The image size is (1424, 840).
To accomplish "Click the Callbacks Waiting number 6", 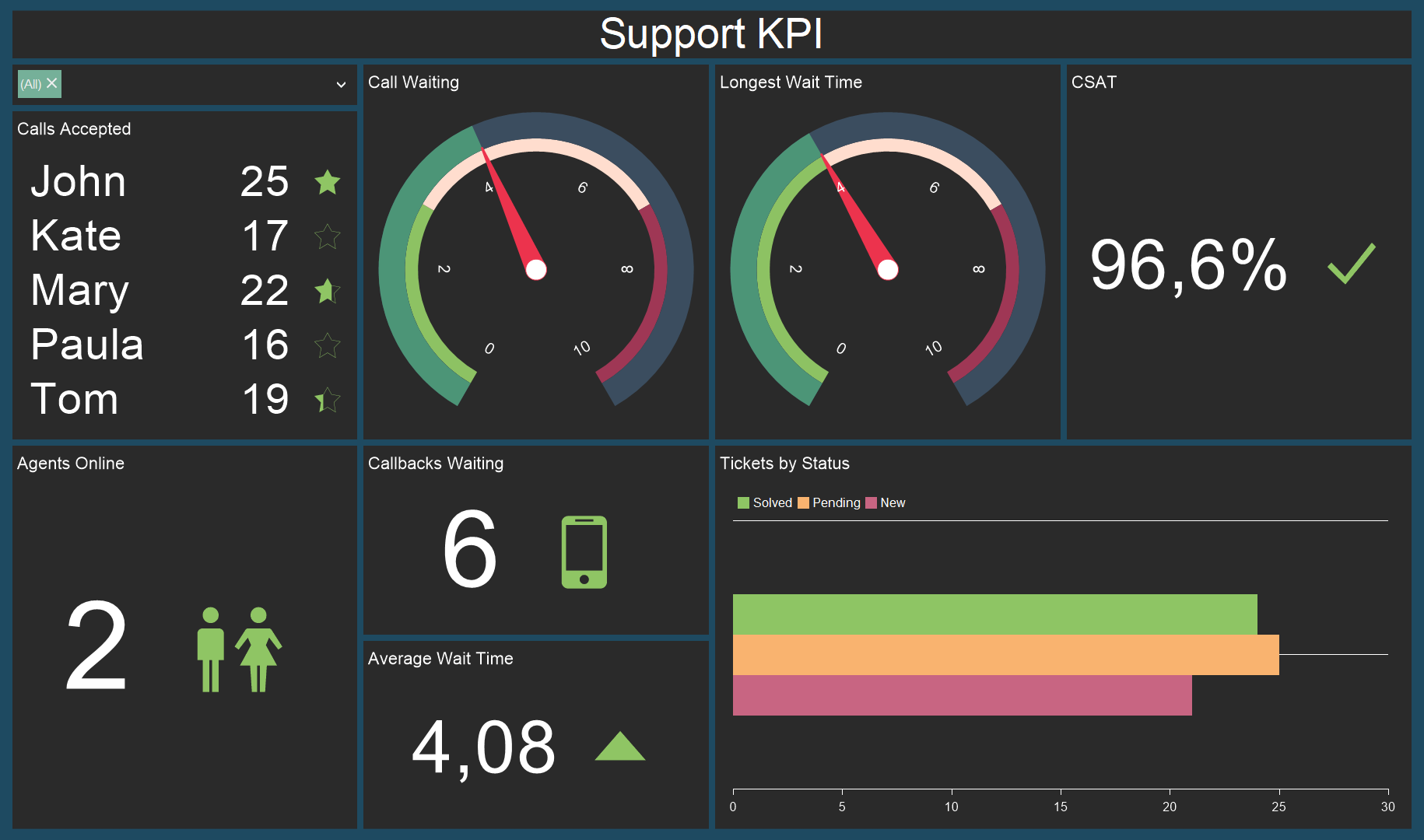I will point(470,549).
